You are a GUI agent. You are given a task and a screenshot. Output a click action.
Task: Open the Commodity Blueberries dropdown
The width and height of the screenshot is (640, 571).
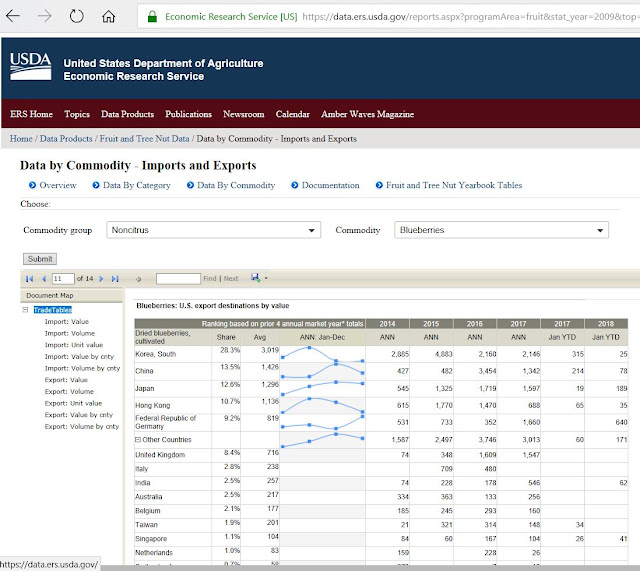point(501,230)
